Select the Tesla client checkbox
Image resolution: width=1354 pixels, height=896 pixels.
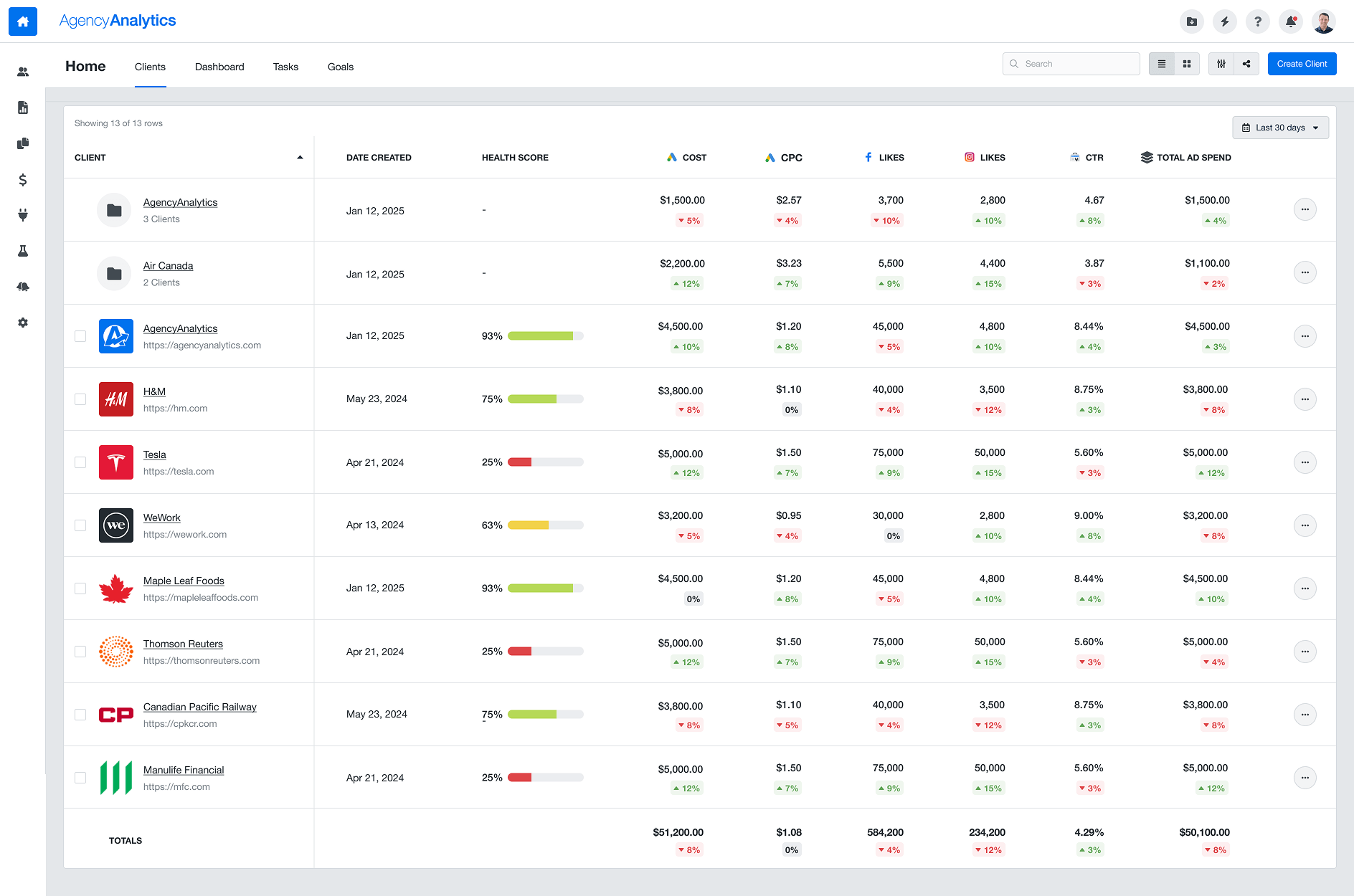point(80,462)
